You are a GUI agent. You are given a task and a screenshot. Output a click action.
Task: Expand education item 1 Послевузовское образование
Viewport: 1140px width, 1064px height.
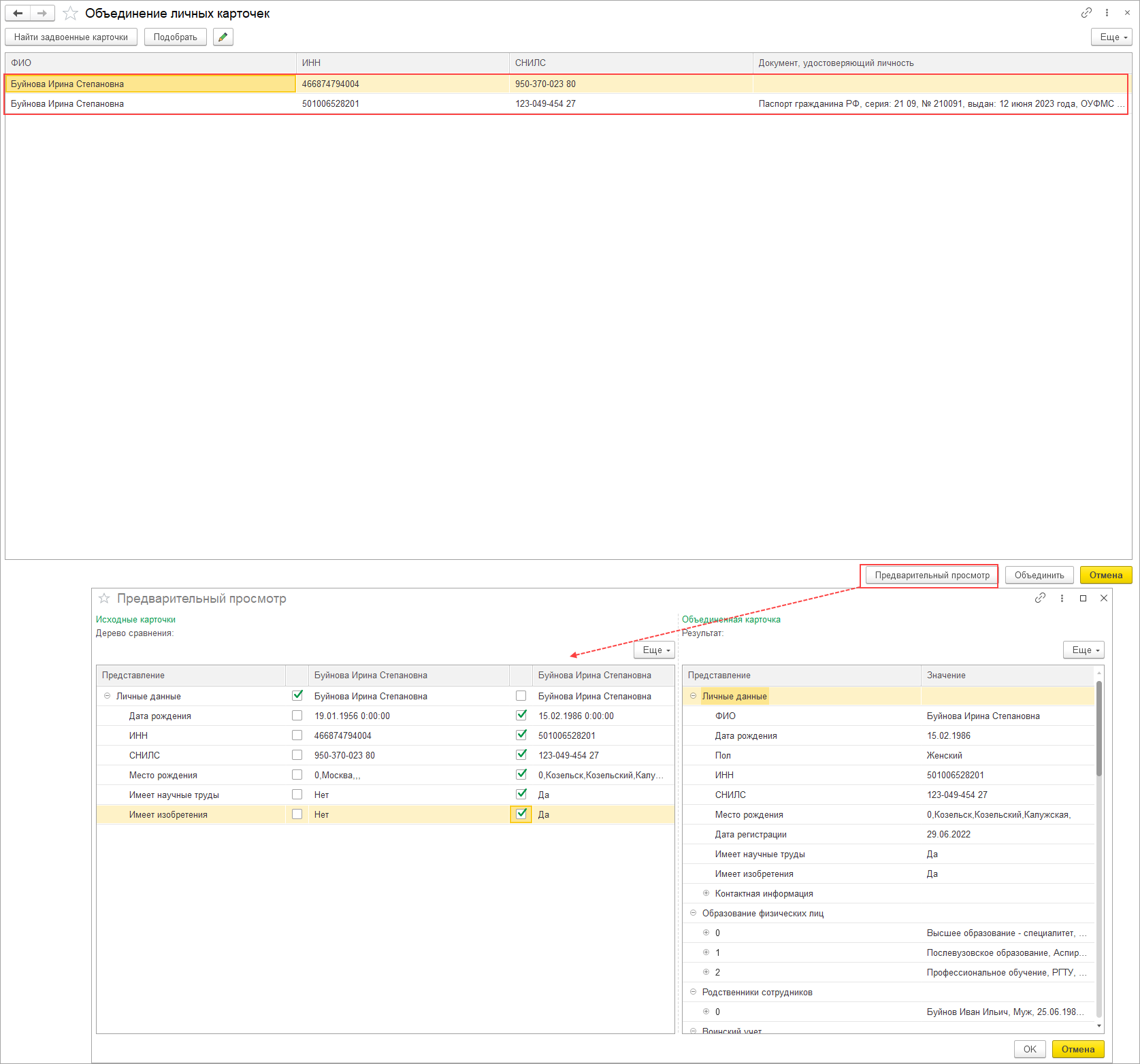[706, 952]
